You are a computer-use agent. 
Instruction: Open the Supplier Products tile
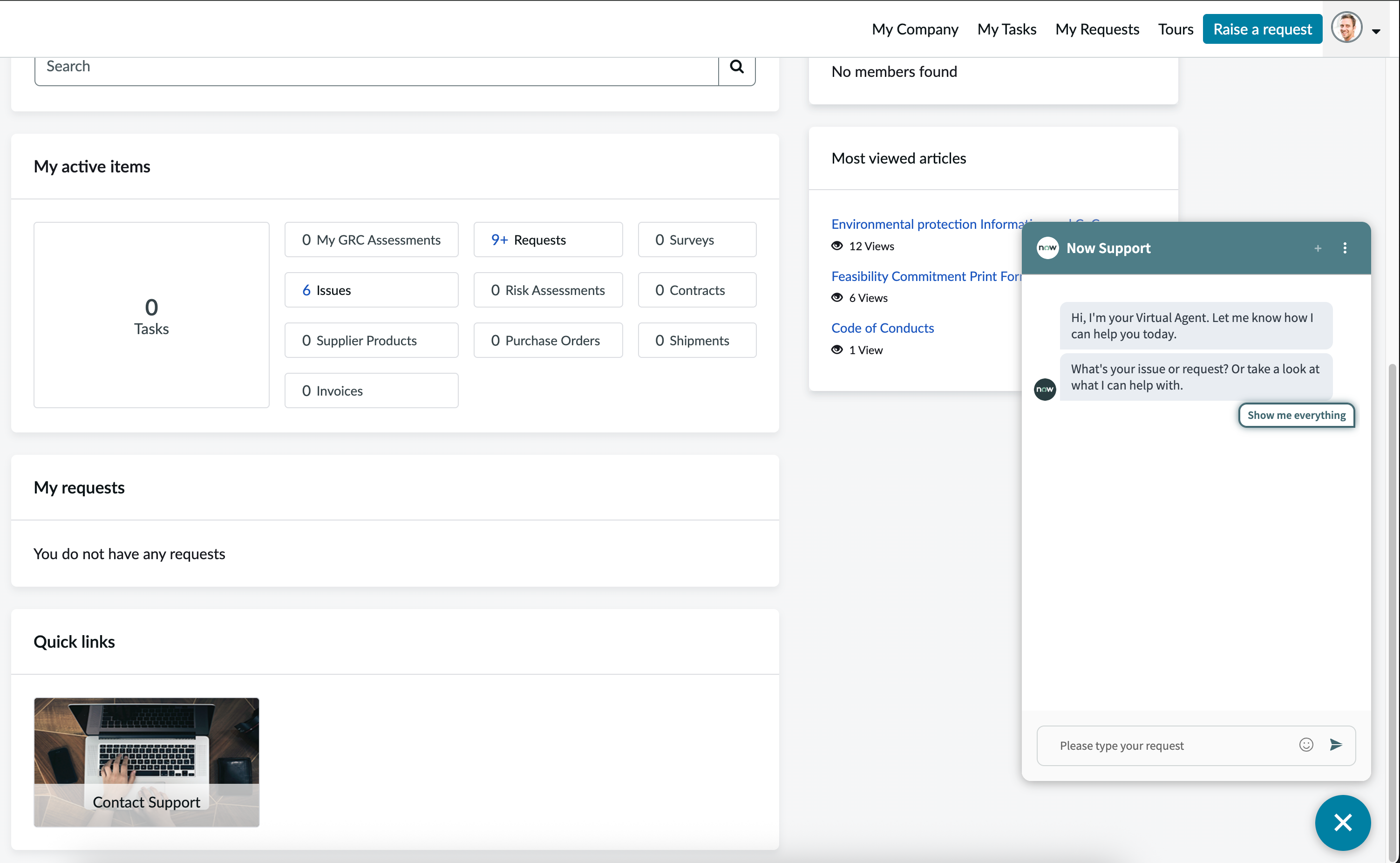(x=371, y=340)
